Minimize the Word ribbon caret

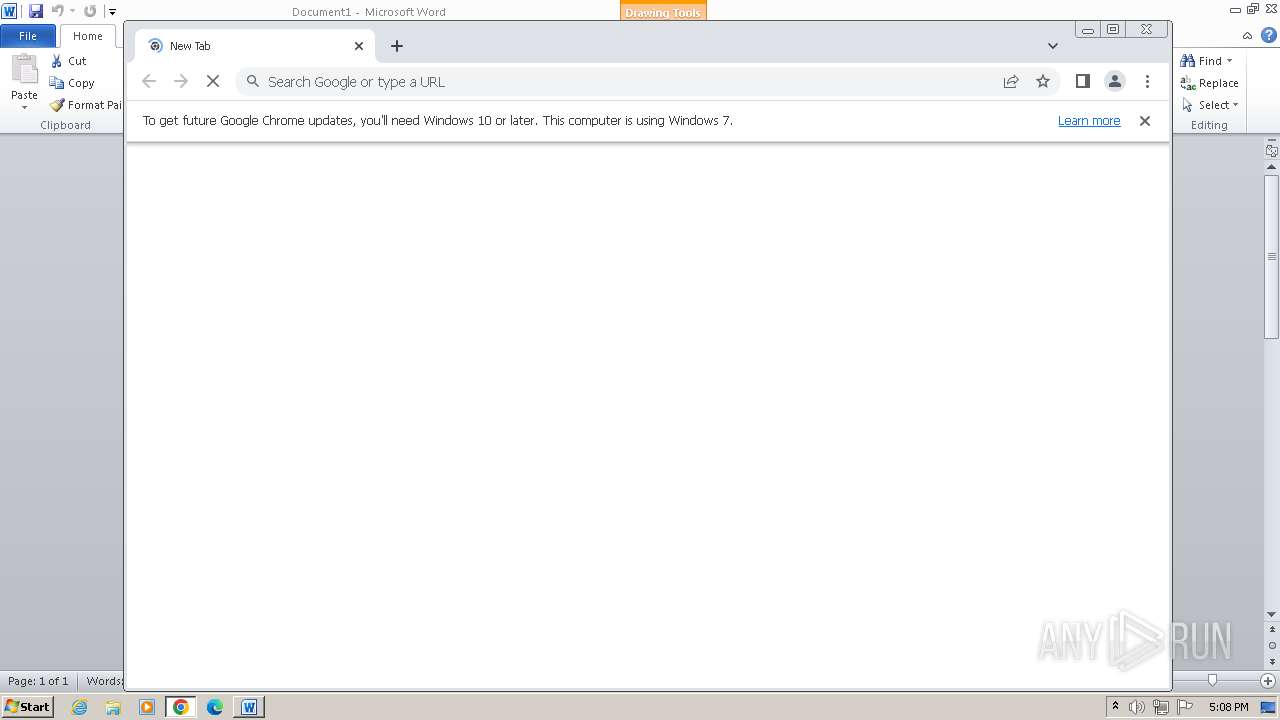pyautogui.click(x=1248, y=36)
